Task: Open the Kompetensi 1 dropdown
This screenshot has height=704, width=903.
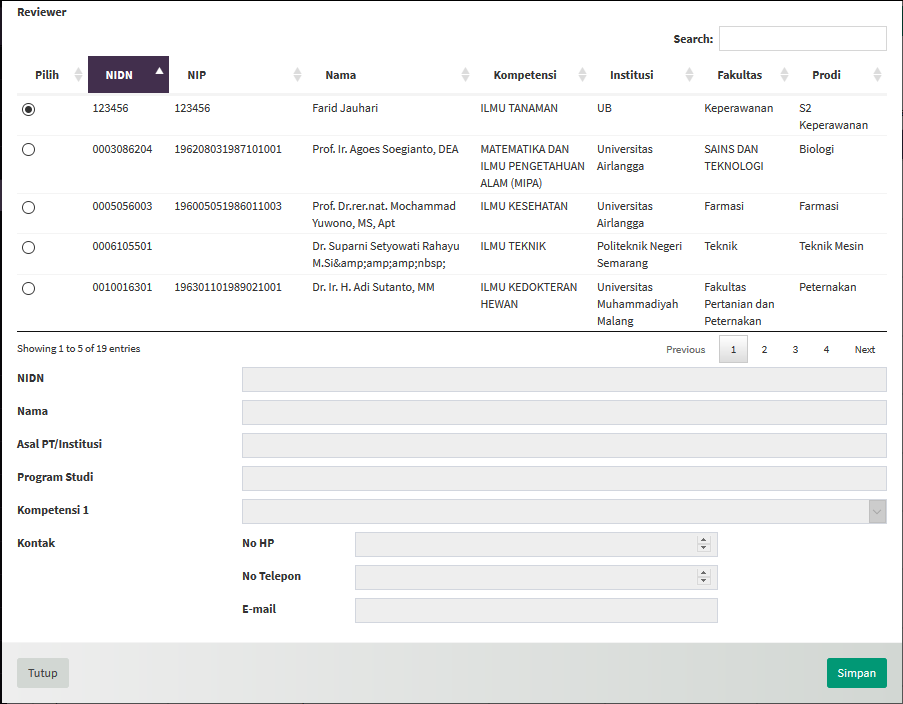Action: coord(564,512)
